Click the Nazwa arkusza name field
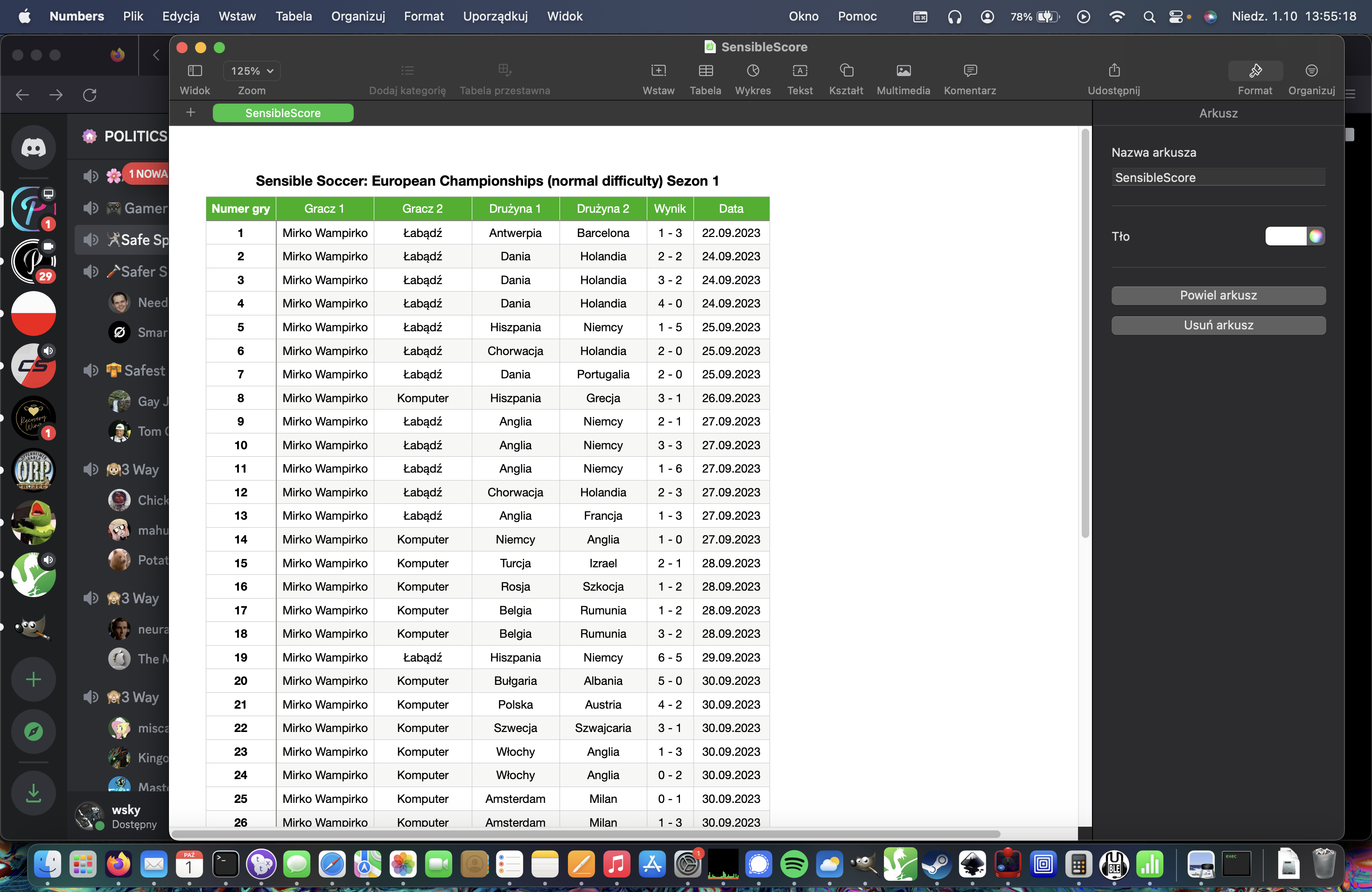This screenshot has width=1372, height=892. point(1218,177)
